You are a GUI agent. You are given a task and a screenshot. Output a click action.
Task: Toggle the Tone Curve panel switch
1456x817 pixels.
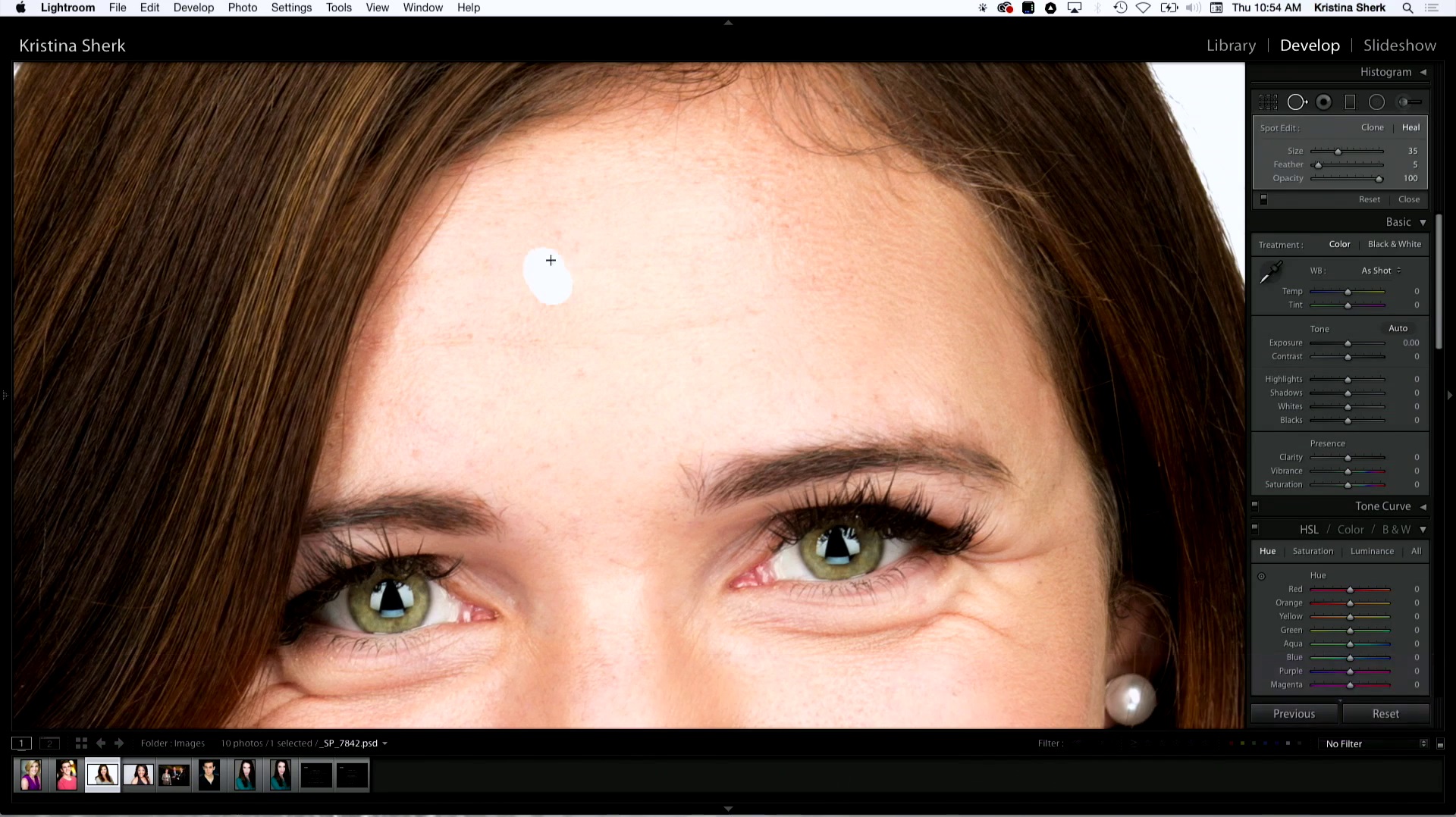pos(1254,506)
